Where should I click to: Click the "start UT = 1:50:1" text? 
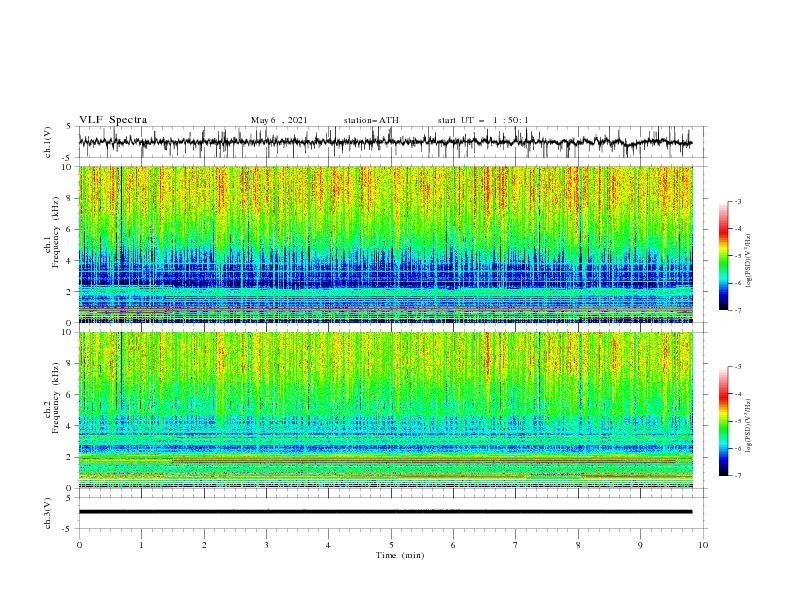(x=483, y=120)
